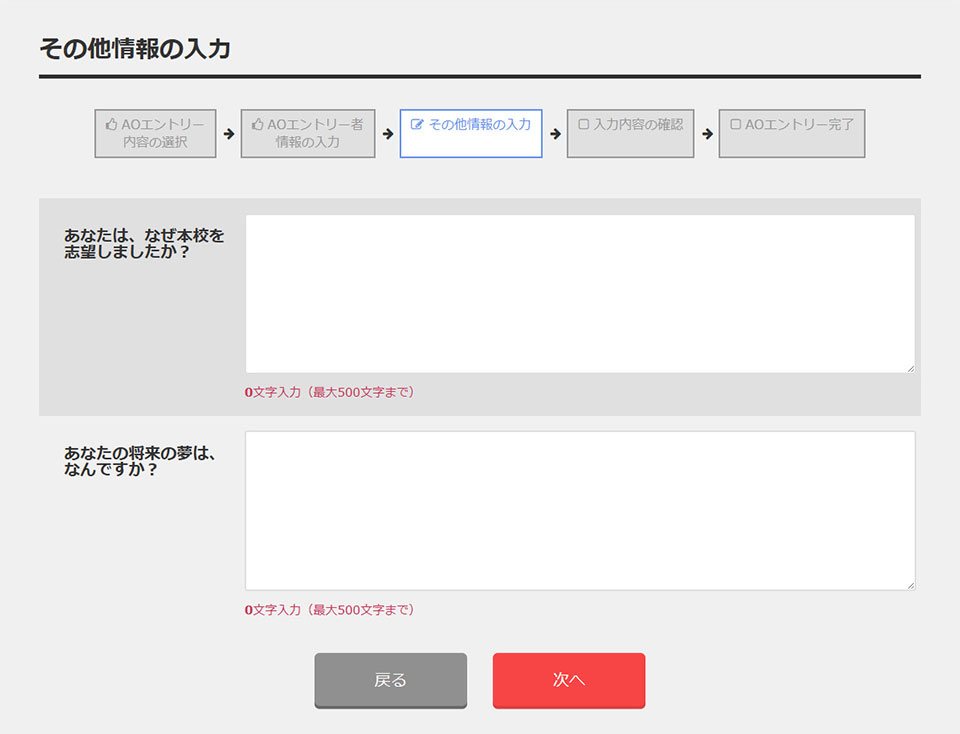Screen dimensions: 960x734
Task: Select the AOエントリー者情報の入力 step label
Action: click(x=308, y=134)
